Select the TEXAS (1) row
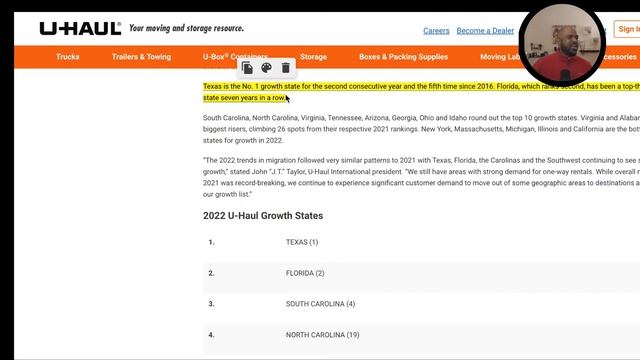640x360 pixels. 421,242
